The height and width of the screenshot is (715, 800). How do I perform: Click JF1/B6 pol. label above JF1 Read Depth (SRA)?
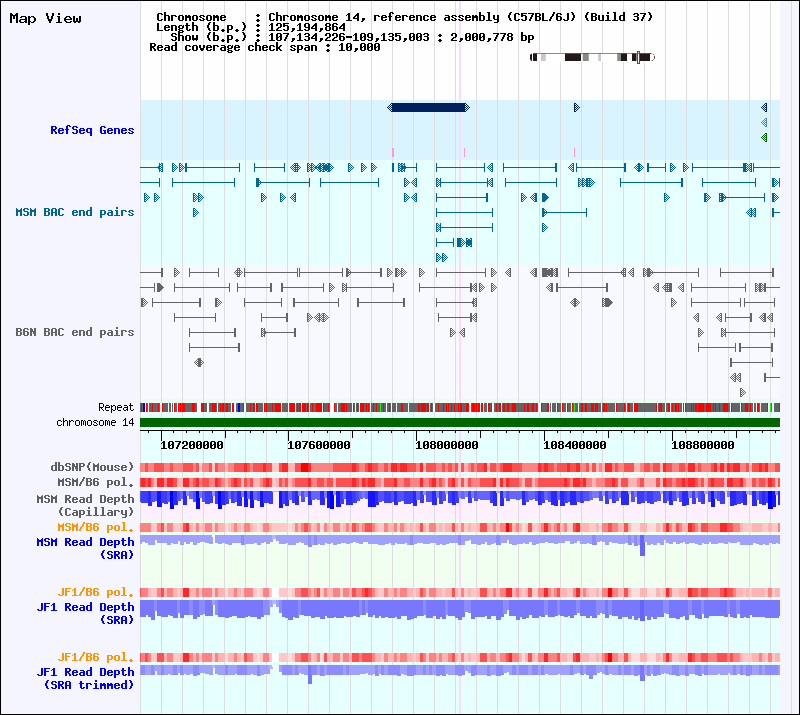(x=95, y=592)
